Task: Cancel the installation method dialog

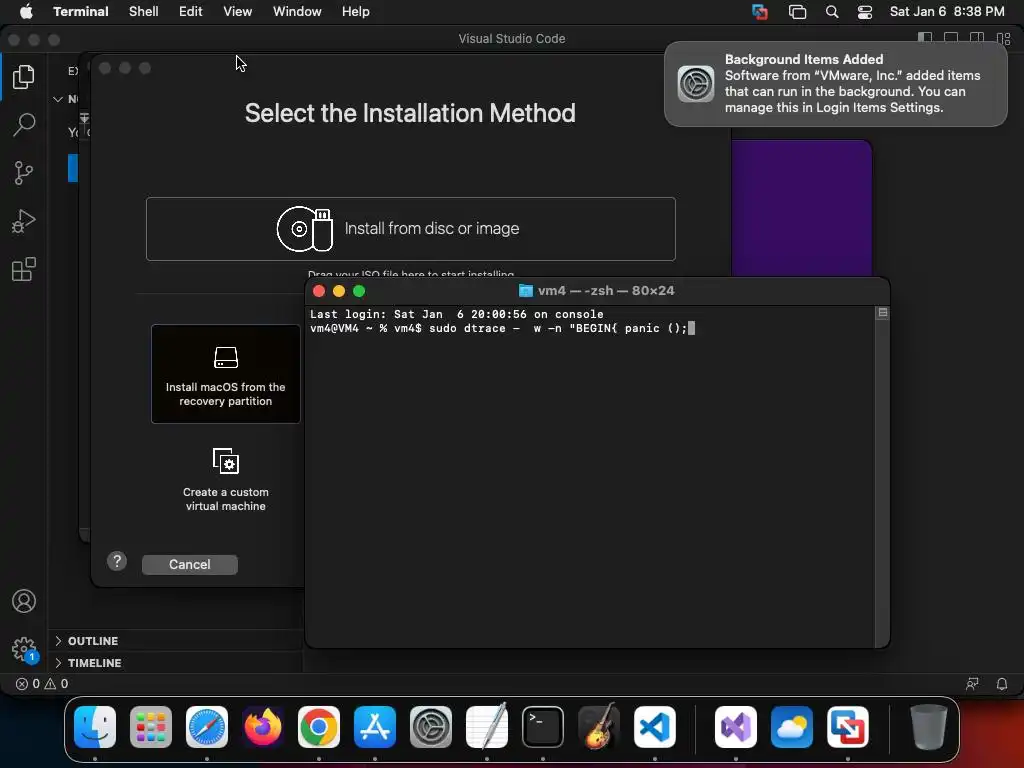Action: pyautogui.click(x=189, y=564)
